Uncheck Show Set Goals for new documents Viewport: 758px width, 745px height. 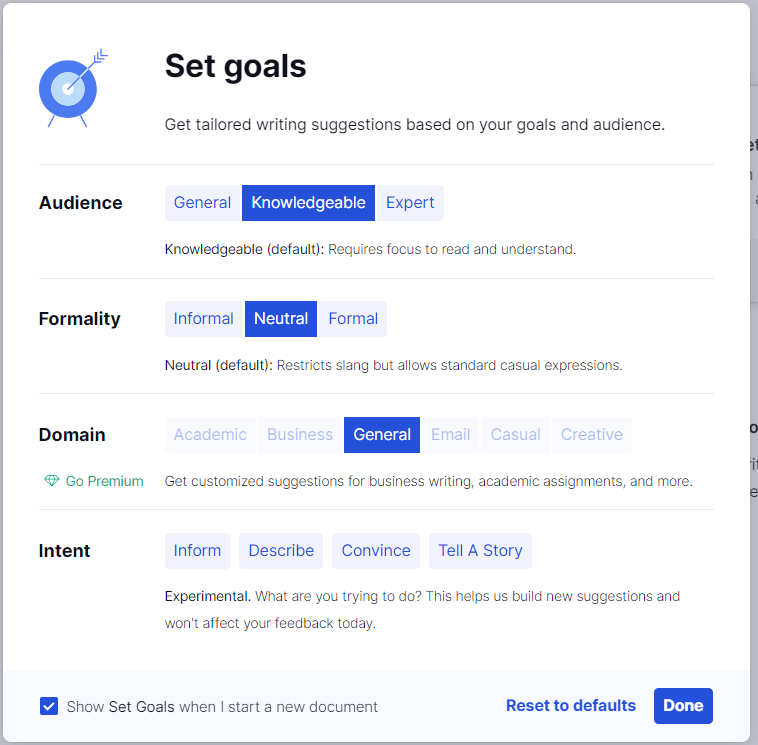(49, 706)
